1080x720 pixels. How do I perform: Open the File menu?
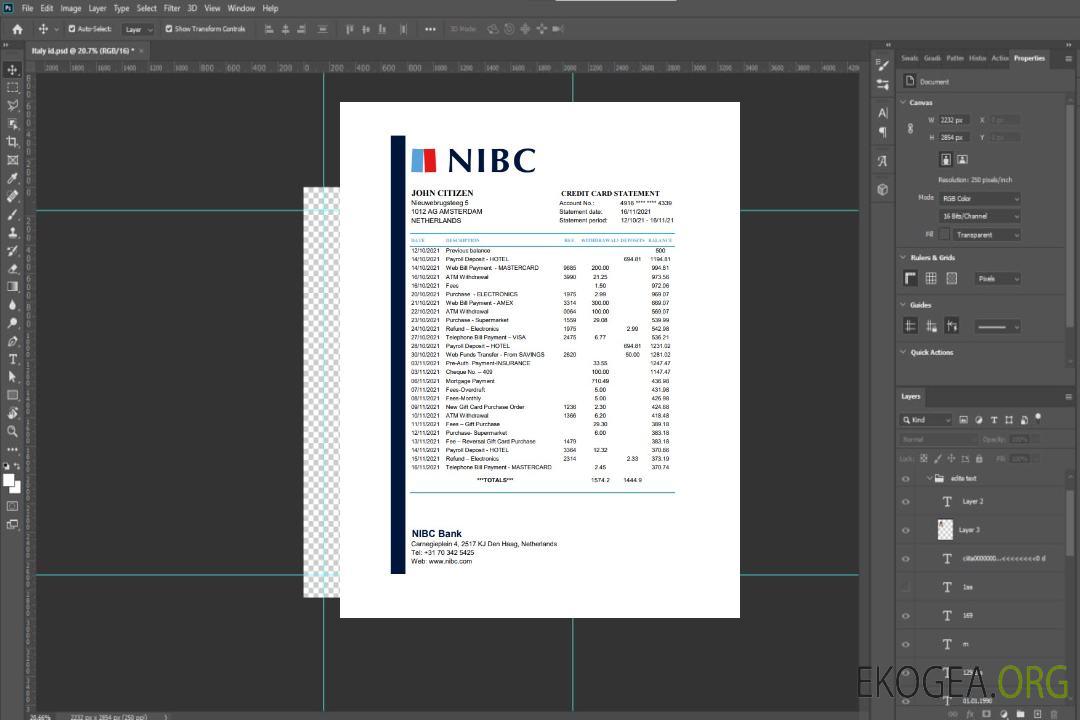click(28, 8)
